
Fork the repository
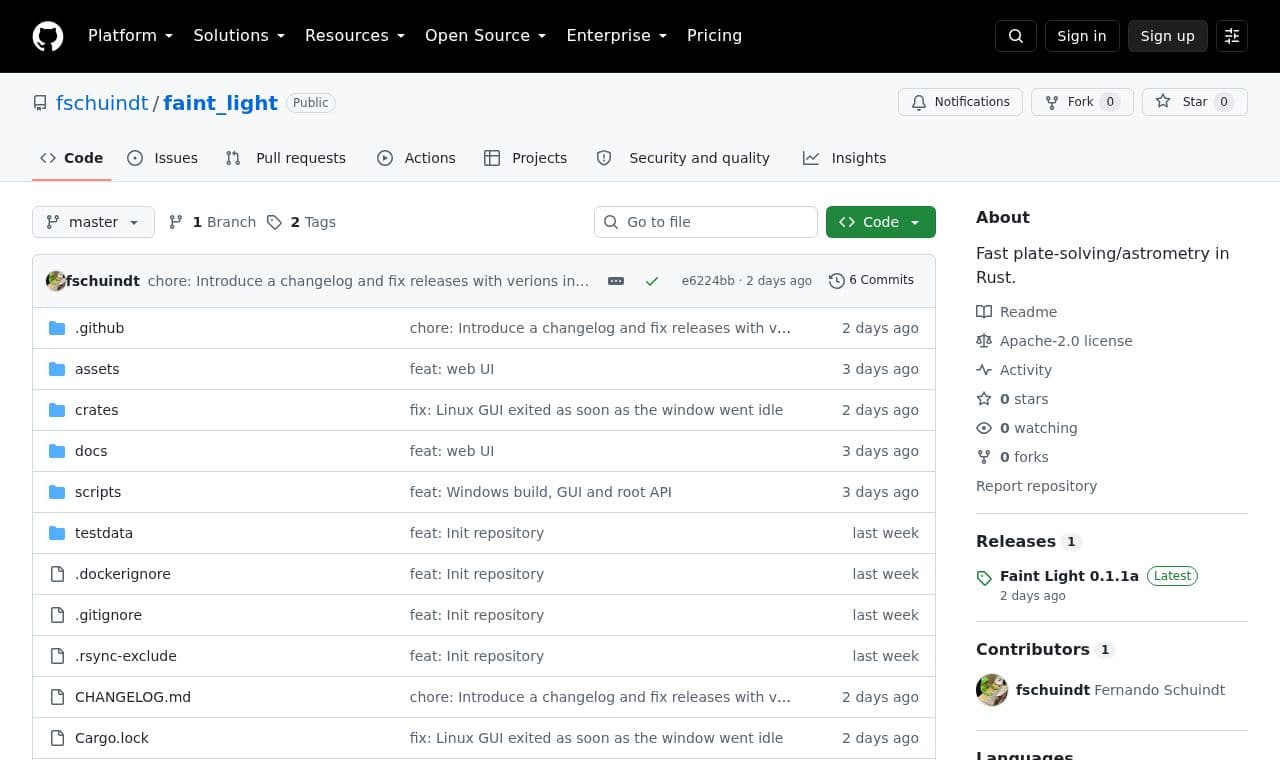tap(1082, 102)
